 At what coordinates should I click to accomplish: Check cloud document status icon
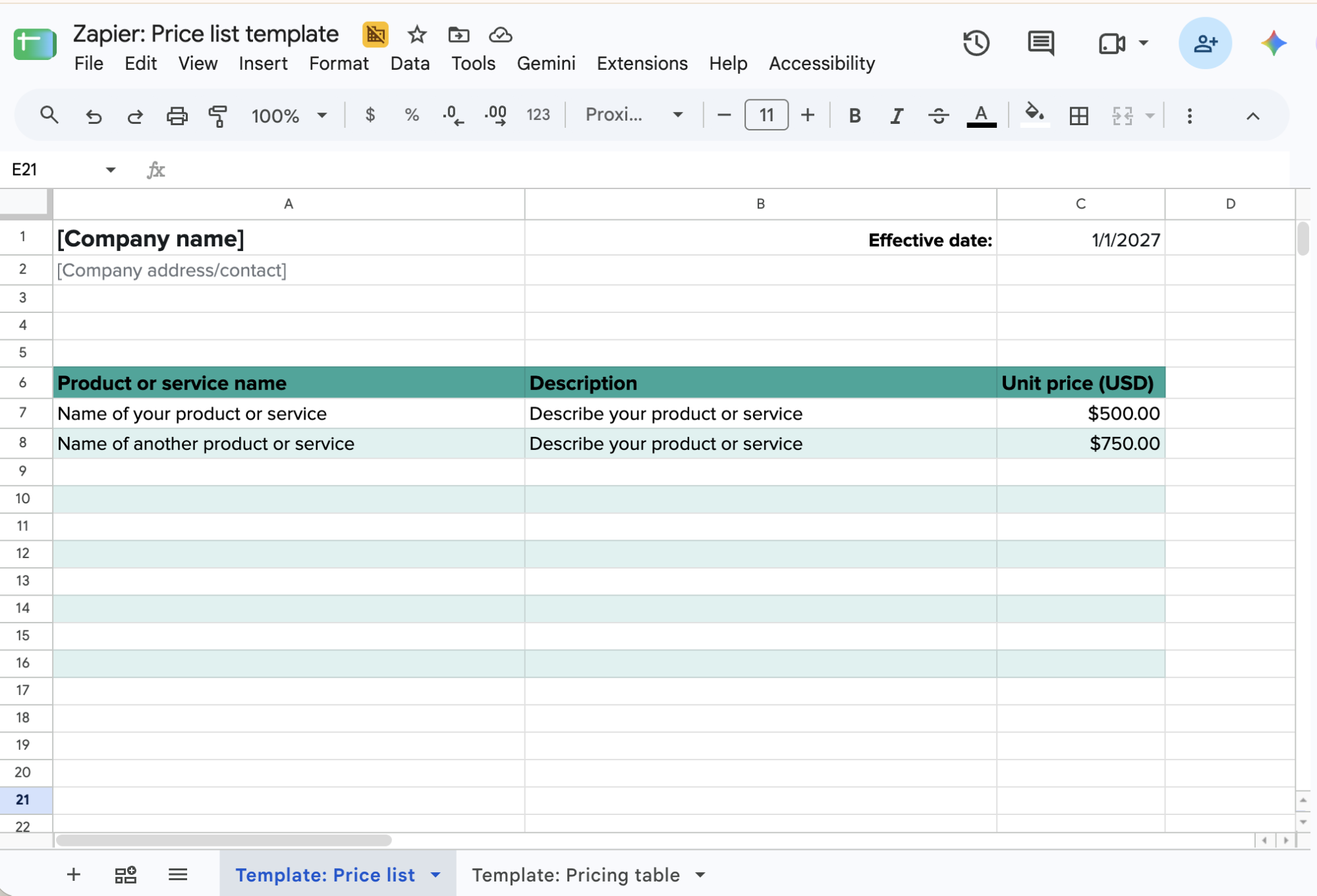(x=501, y=34)
